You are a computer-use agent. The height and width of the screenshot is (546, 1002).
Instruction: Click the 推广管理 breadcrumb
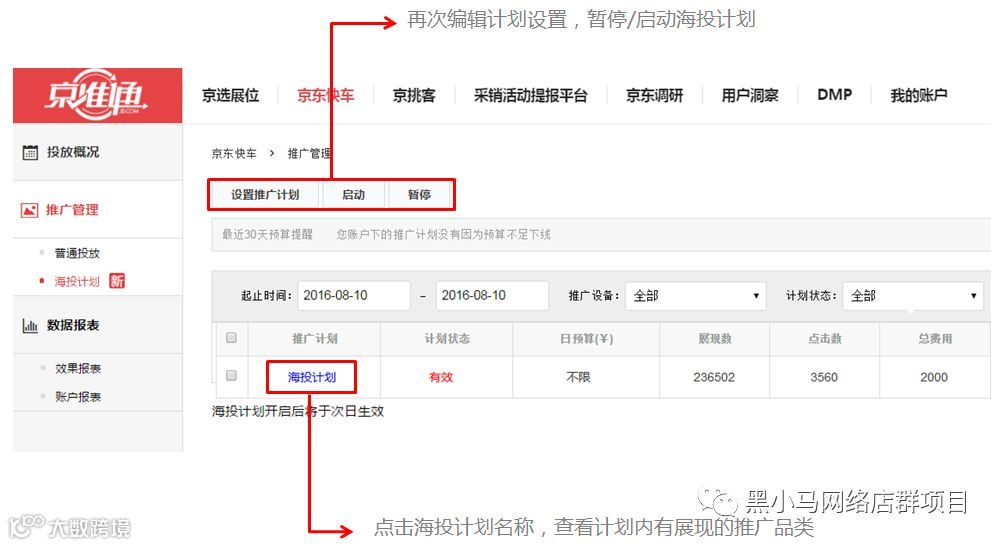309,153
